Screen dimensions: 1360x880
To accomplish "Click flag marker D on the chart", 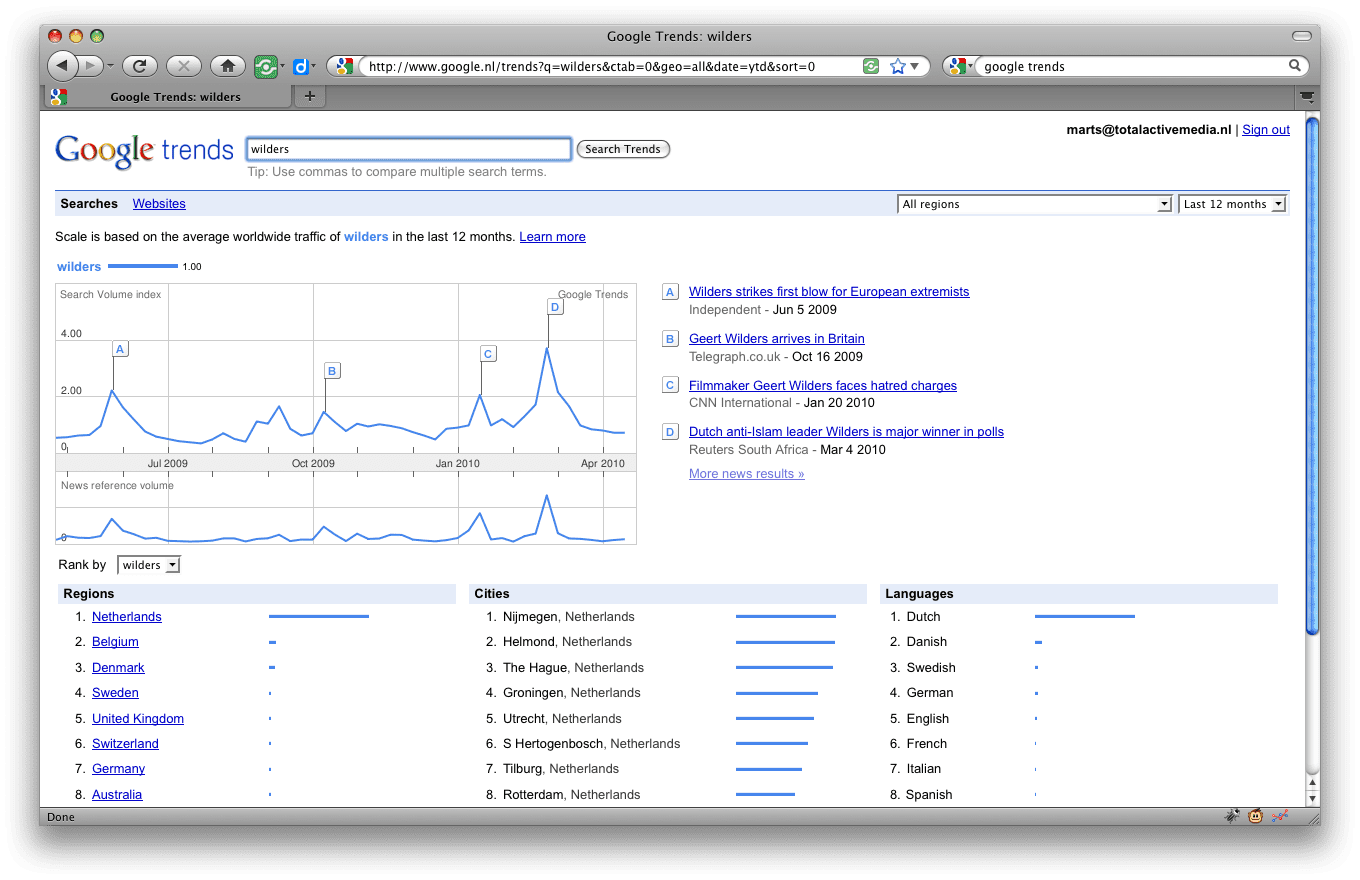I will [x=555, y=307].
